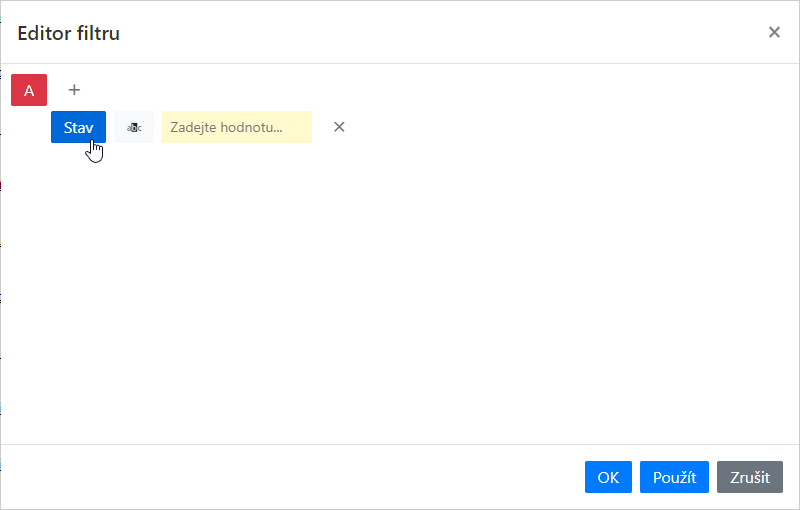Click the red 'A' group operator button
Image resolution: width=800 pixels, height=510 pixels.
click(x=29, y=90)
